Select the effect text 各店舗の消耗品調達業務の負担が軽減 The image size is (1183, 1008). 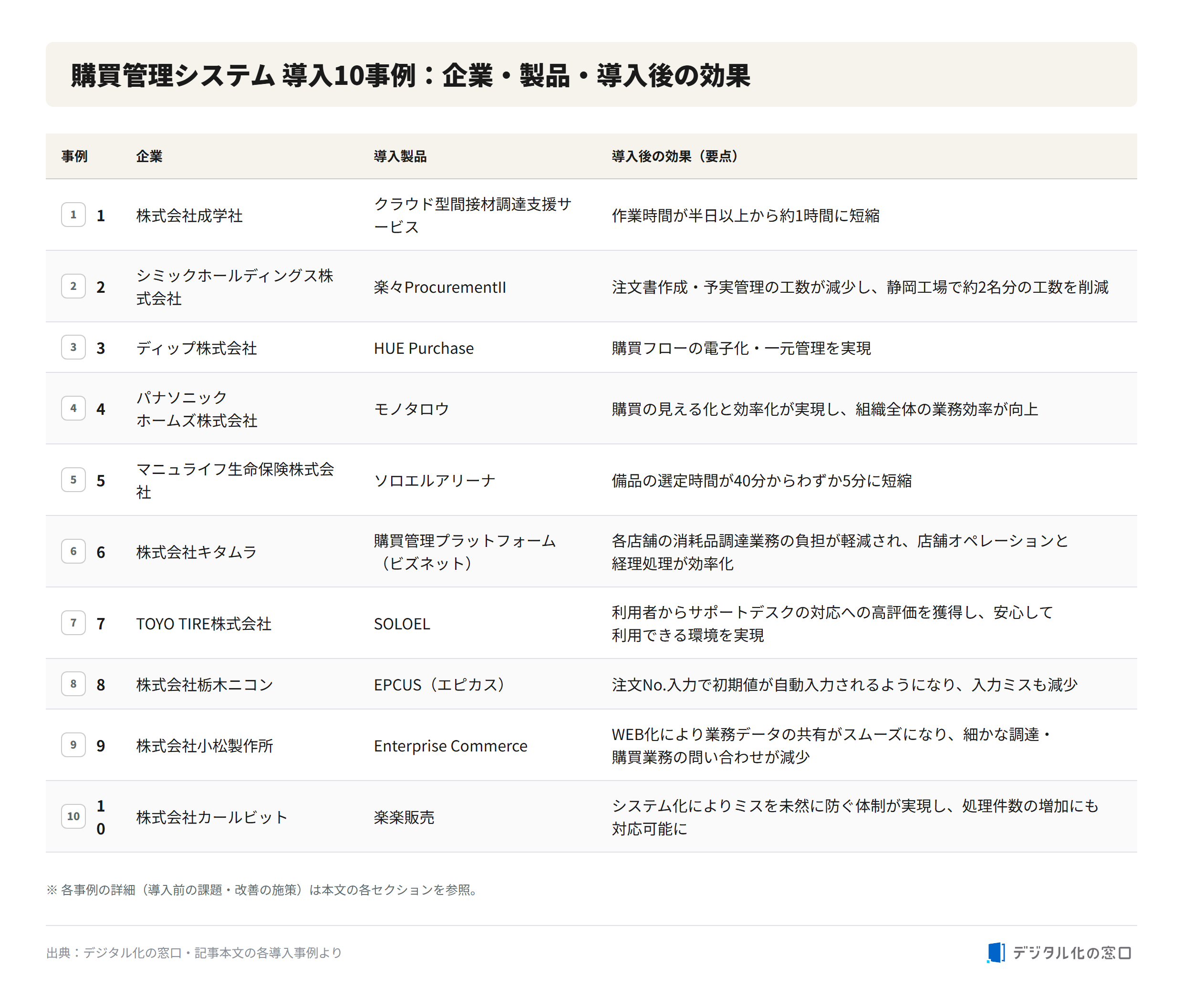840,551
